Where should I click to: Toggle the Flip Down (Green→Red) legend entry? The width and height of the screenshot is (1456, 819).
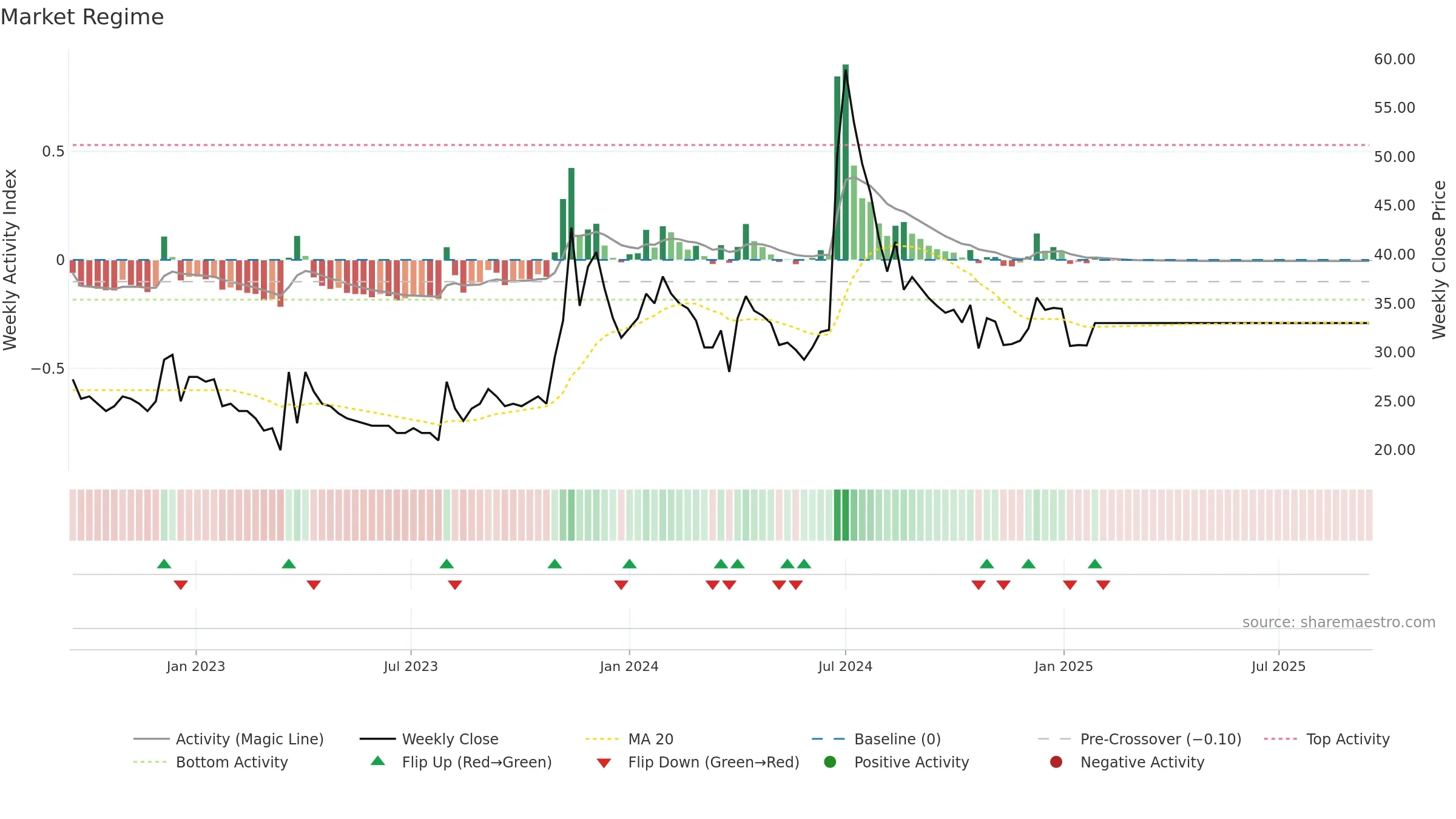tap(698, 762)
